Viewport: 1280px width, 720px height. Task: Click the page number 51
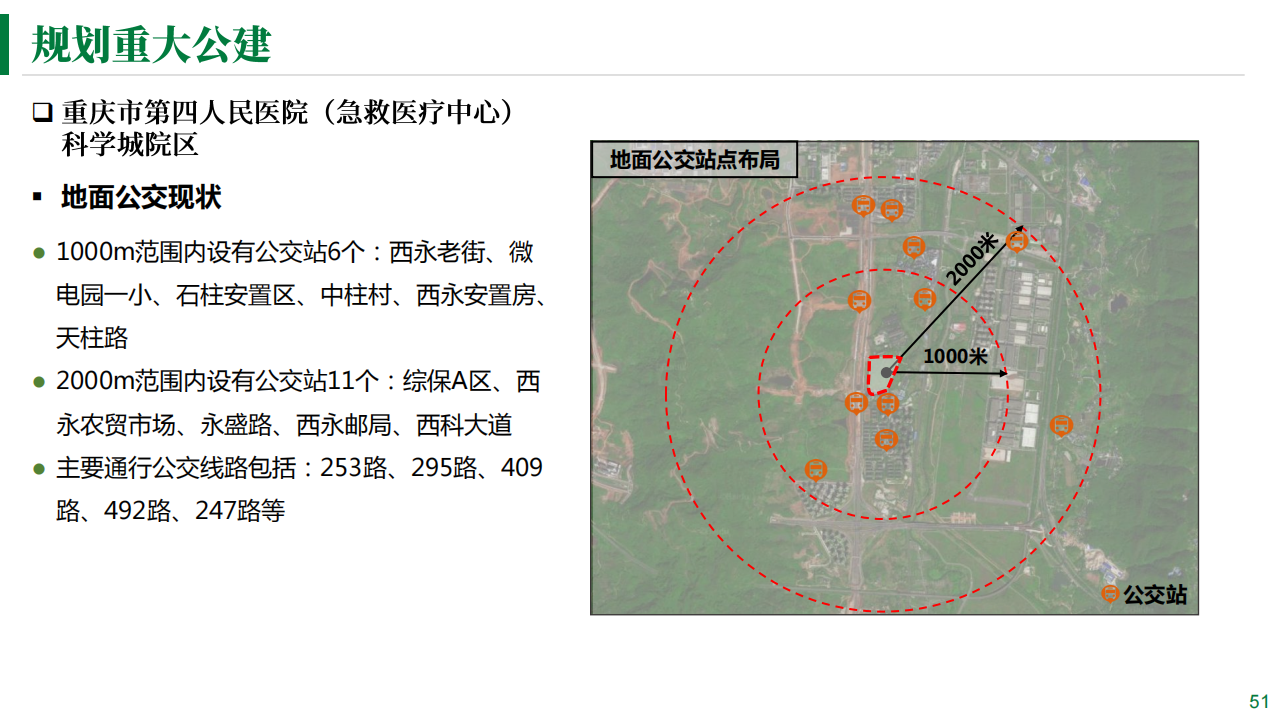pyautogui.click(x=1259, y=700)
